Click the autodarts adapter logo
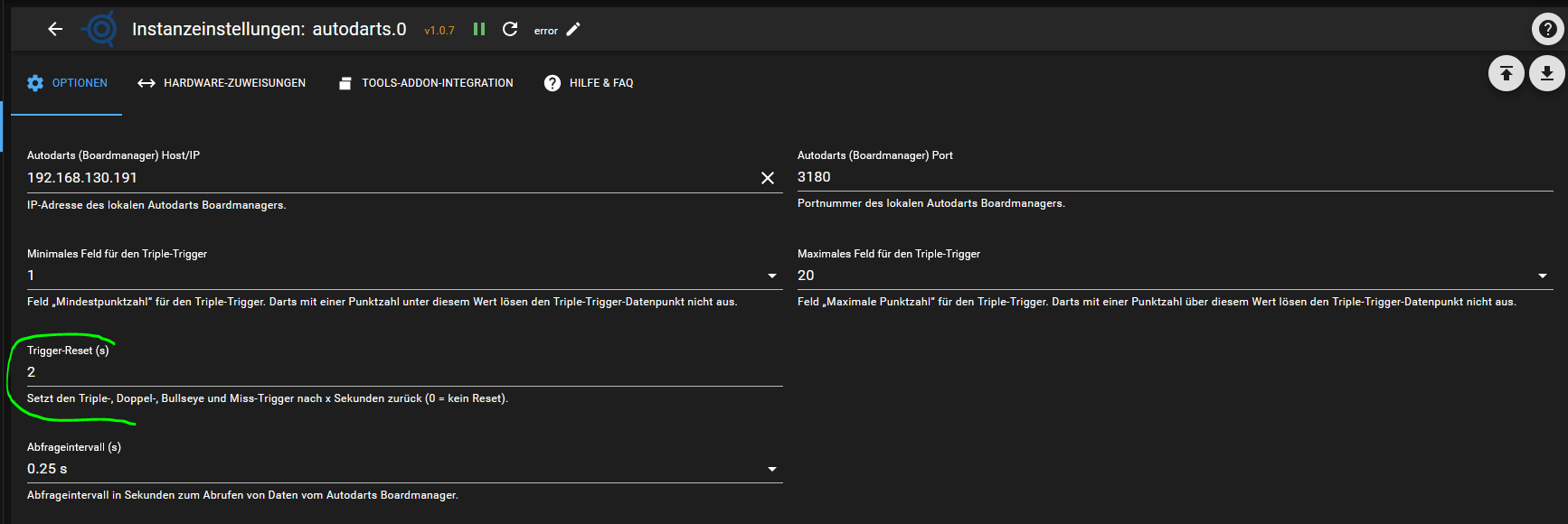1568x524 pixels. 100,29
